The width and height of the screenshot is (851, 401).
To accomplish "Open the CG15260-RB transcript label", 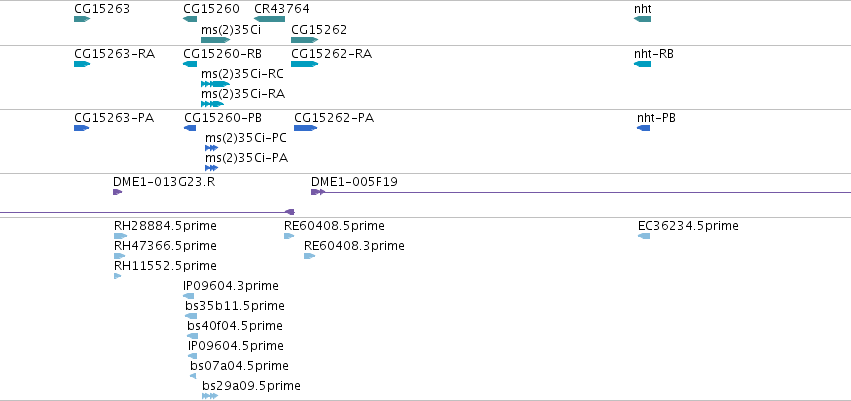I will click(223, 54).
